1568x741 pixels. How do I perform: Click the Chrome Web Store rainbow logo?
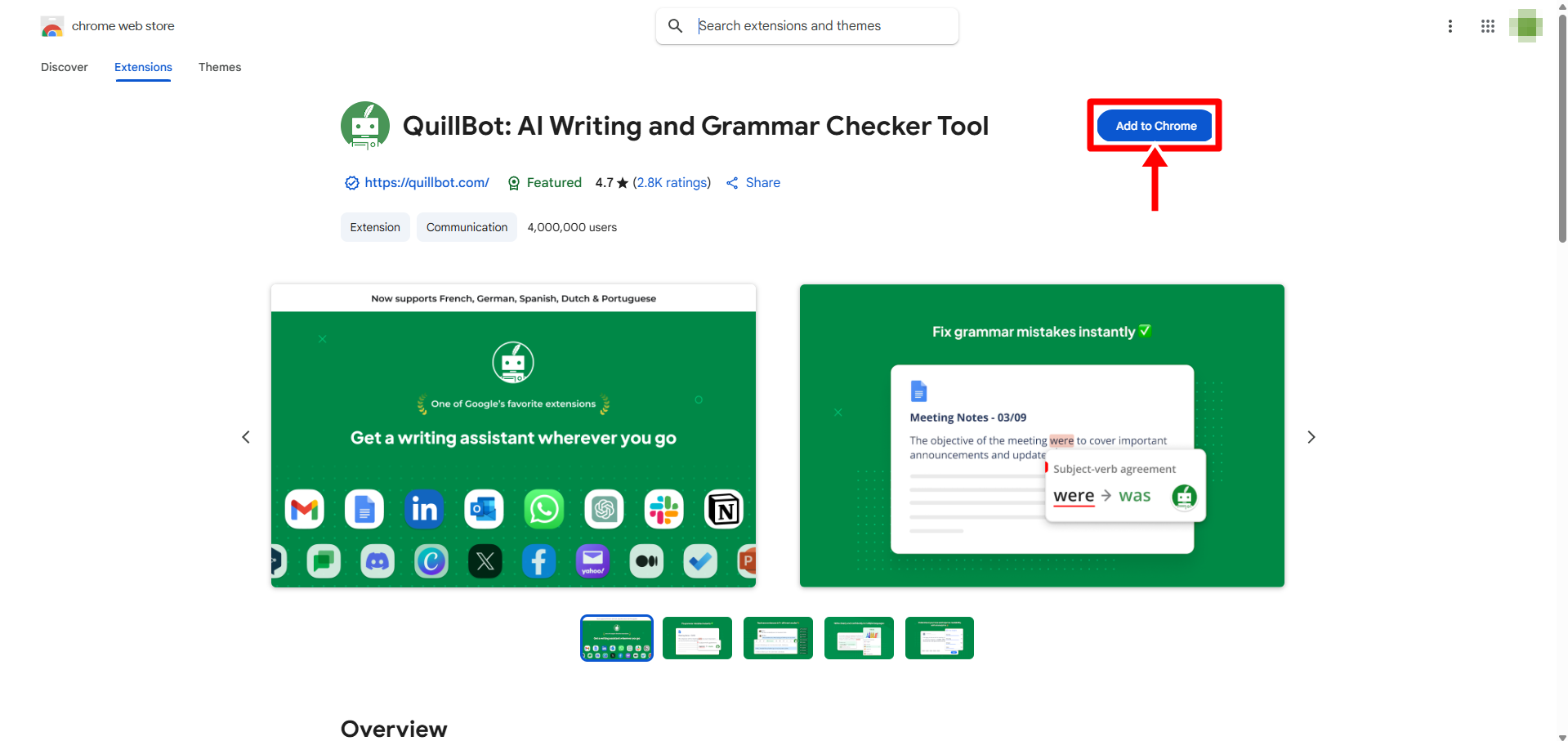[x=52, y=26]
